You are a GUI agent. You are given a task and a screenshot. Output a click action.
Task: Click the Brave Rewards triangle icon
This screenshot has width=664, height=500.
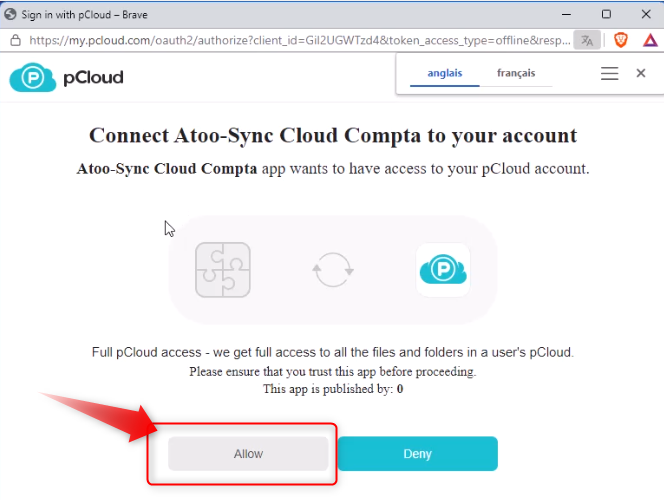(x=650, y=40)
